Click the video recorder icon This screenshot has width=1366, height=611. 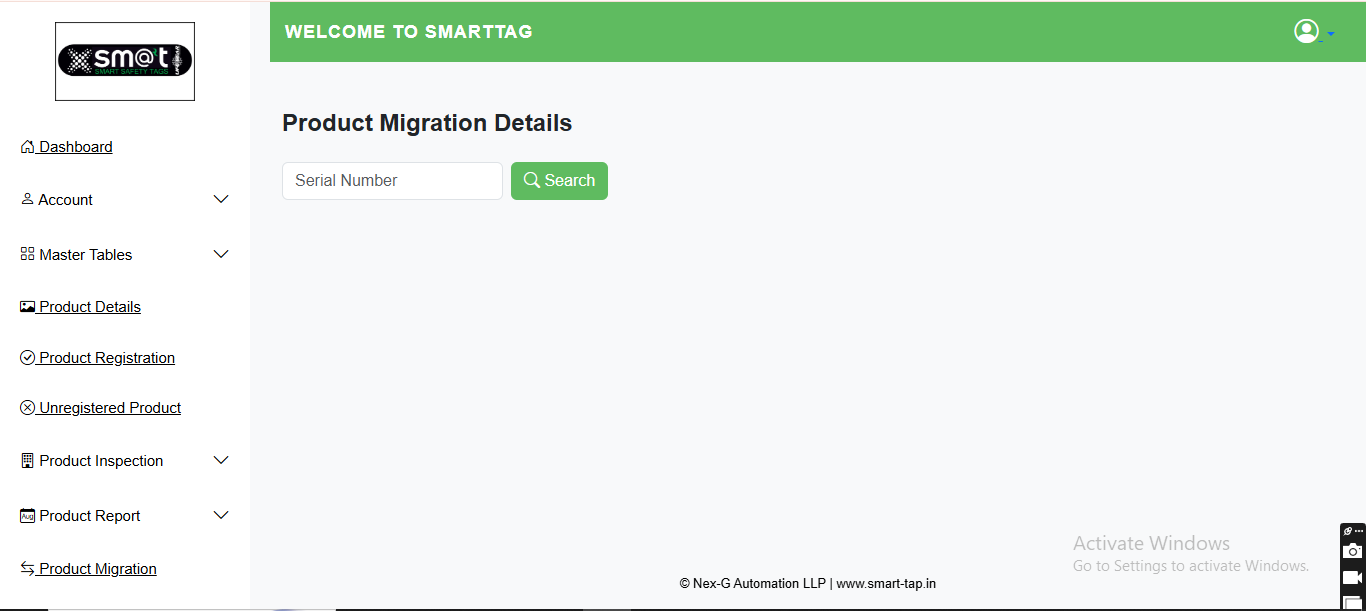coord(1352,577)
